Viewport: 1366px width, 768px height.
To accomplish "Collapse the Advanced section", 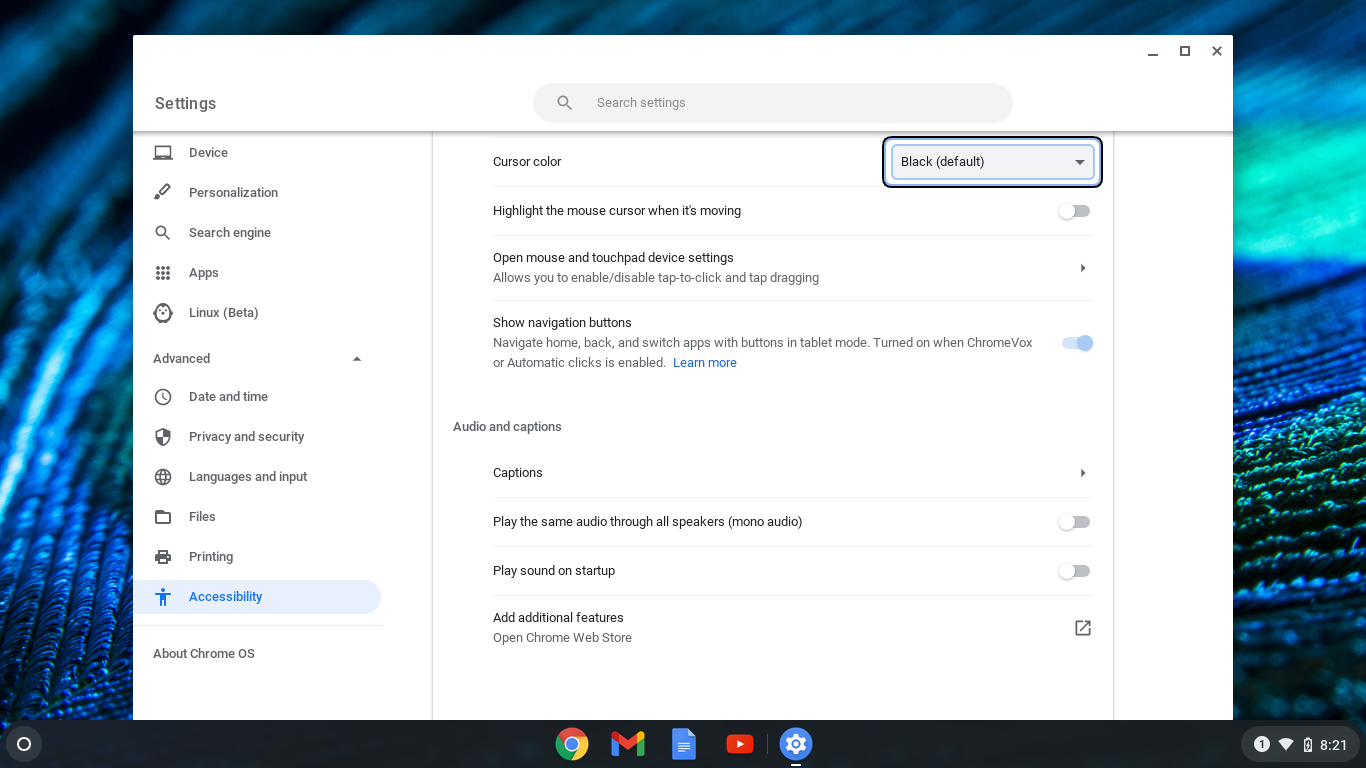I will (x=356, y=358).
